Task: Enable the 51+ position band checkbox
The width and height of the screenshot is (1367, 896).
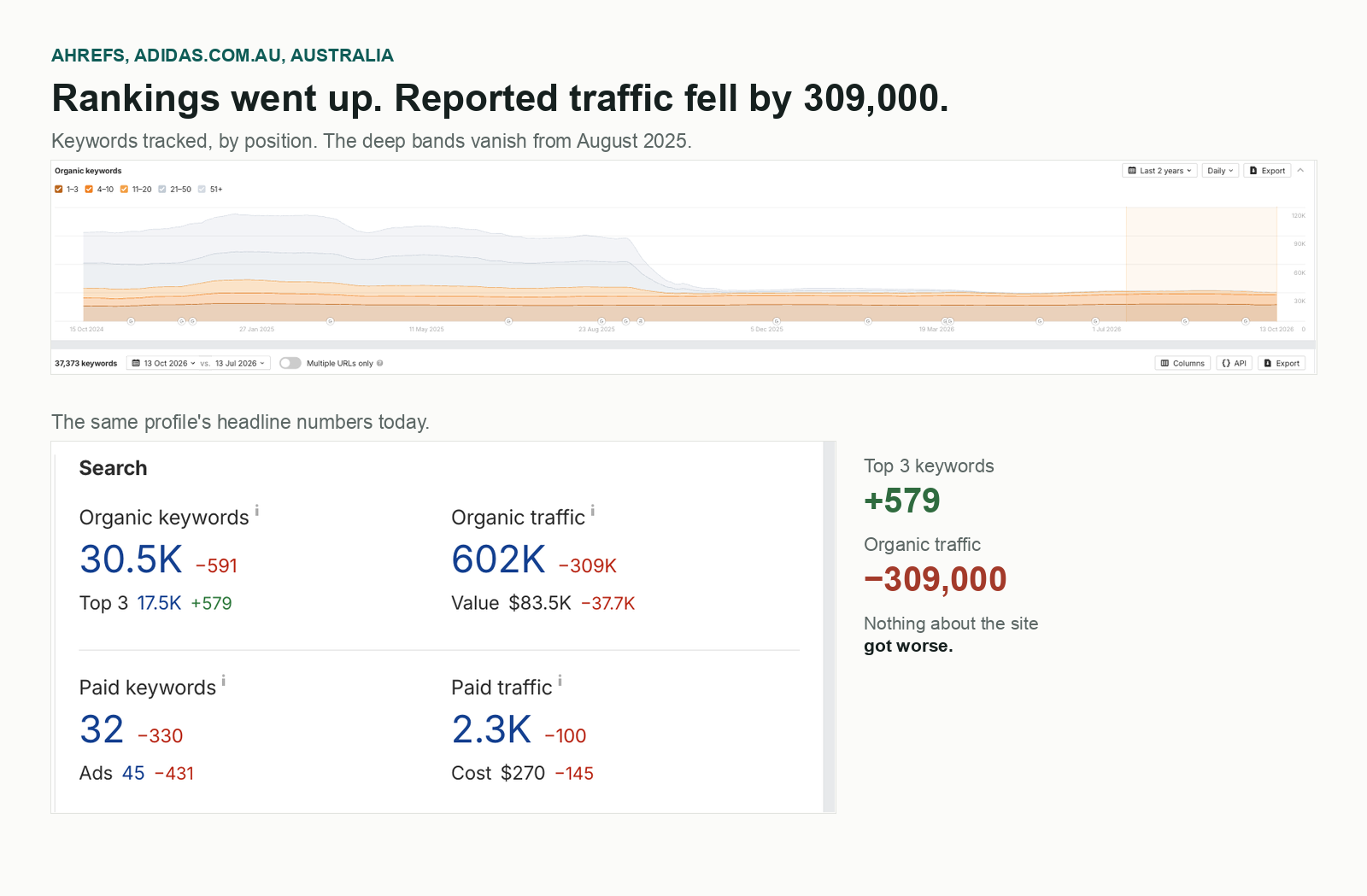Action: [x=202, y=190]
